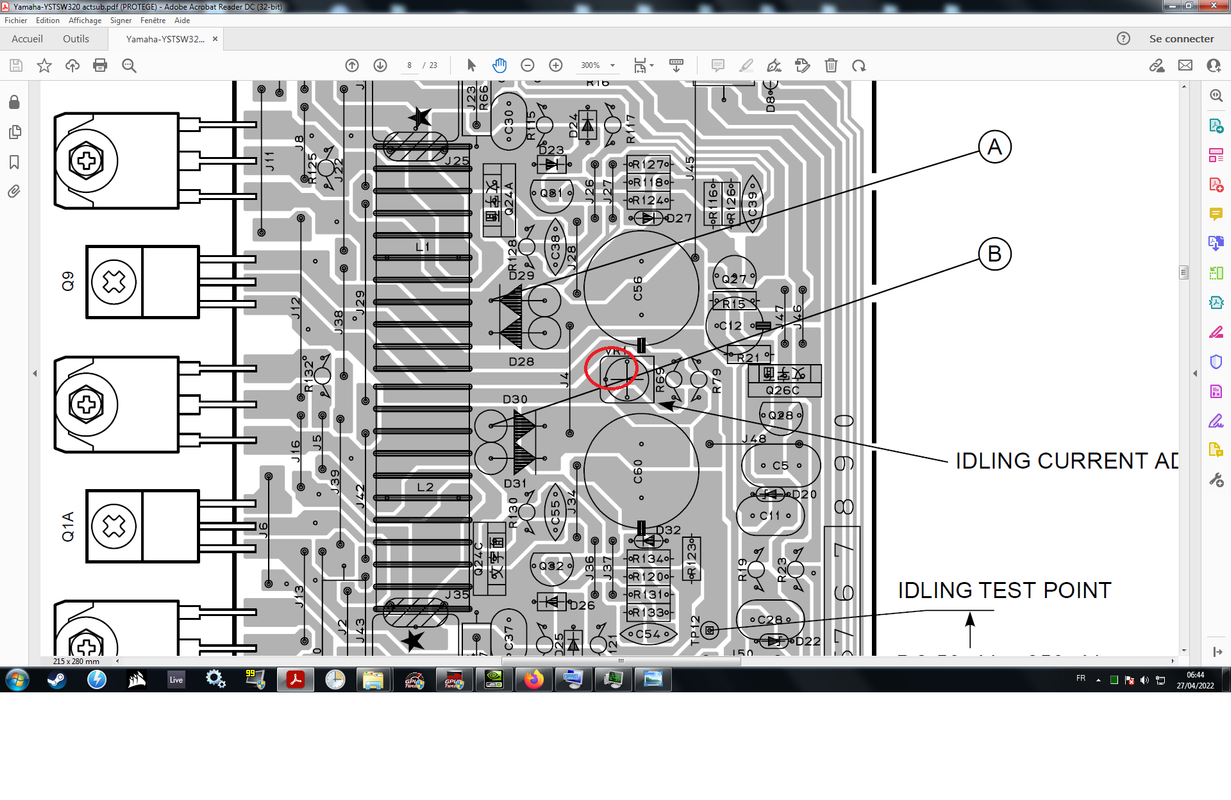Open Steam from the taskbar
The height and width of the screenshot is (800, 1231).
pos(57,679)
